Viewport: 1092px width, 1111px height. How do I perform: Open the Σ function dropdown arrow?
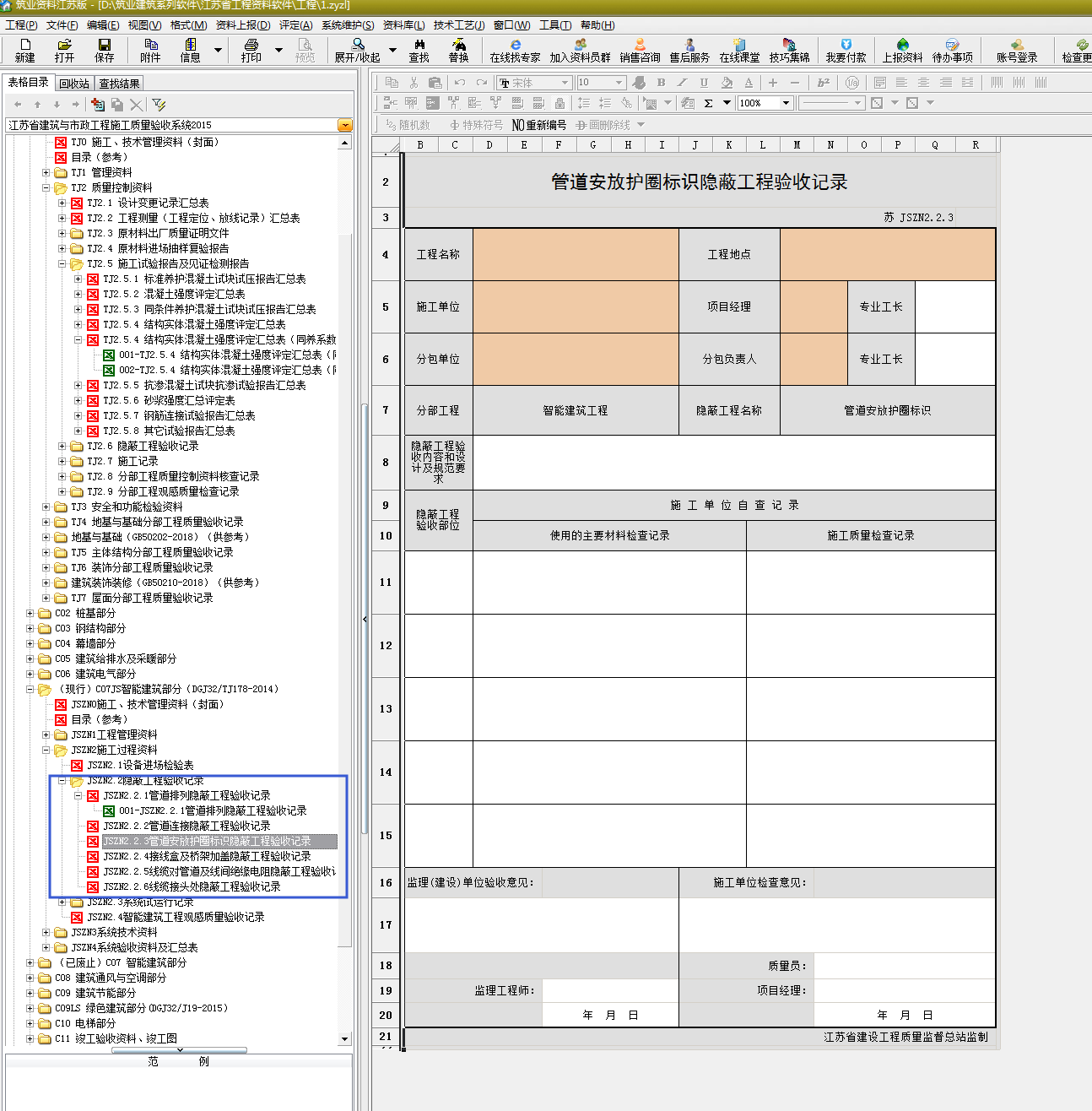click(x=727, y=103)
